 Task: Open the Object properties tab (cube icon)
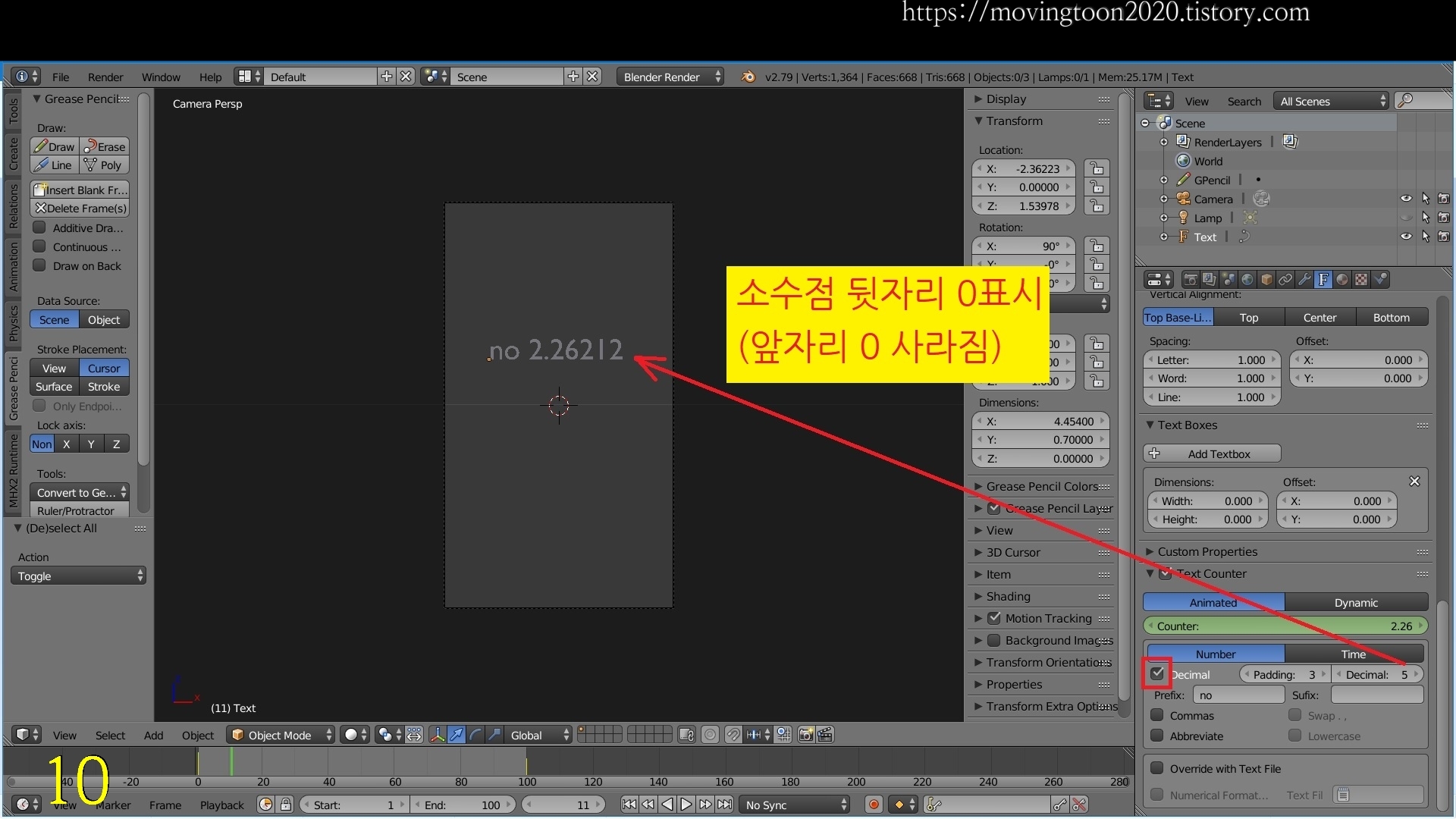point(1266,280)
